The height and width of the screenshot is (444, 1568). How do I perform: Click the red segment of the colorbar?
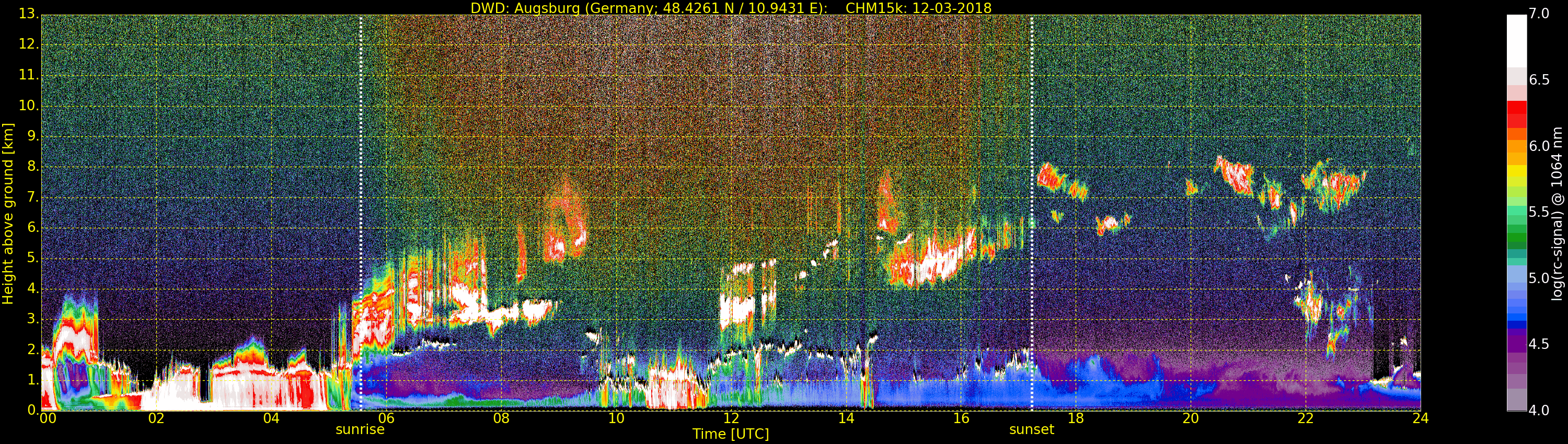1516,114
